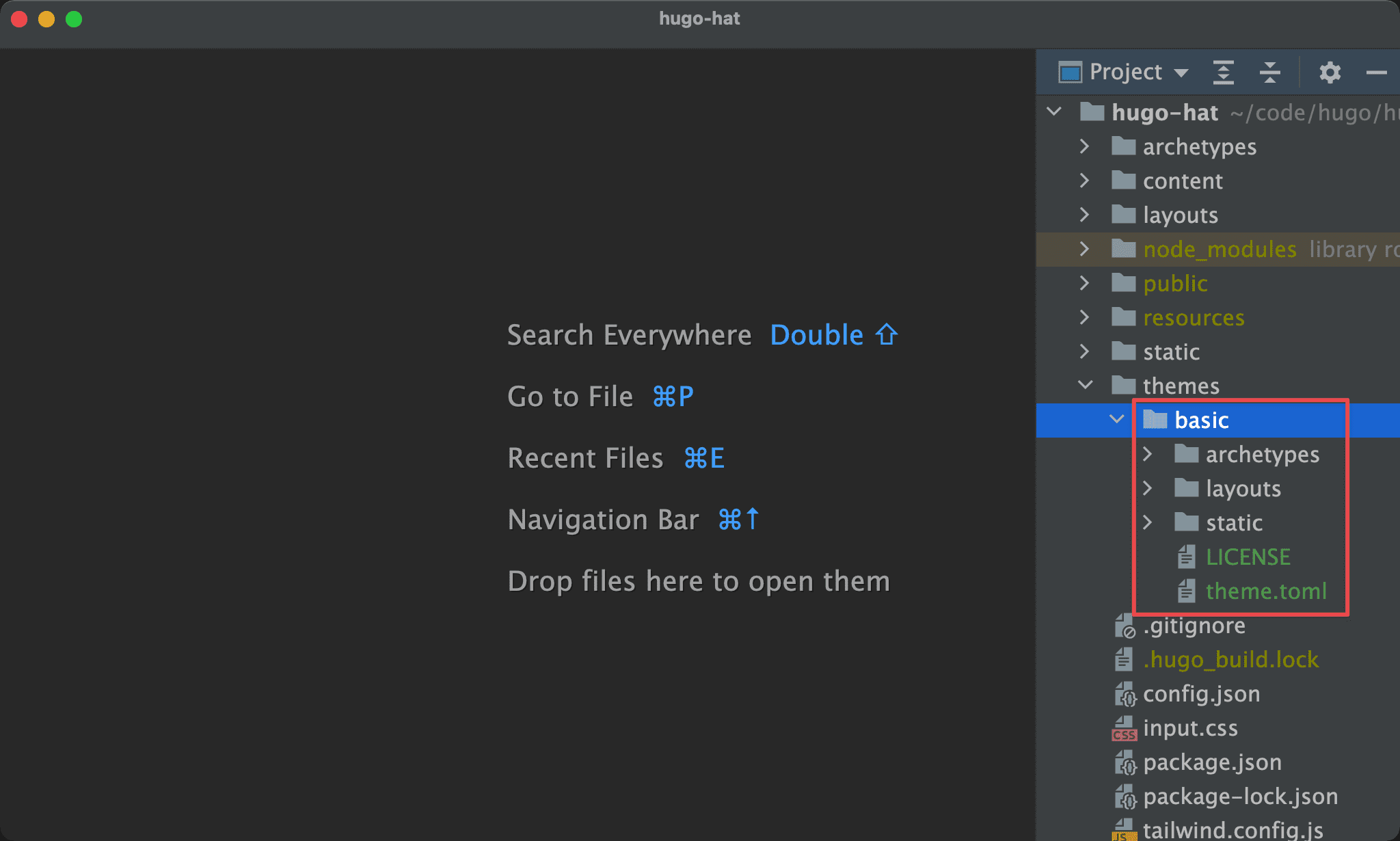Collapse the themes folder

(1086, 385)
